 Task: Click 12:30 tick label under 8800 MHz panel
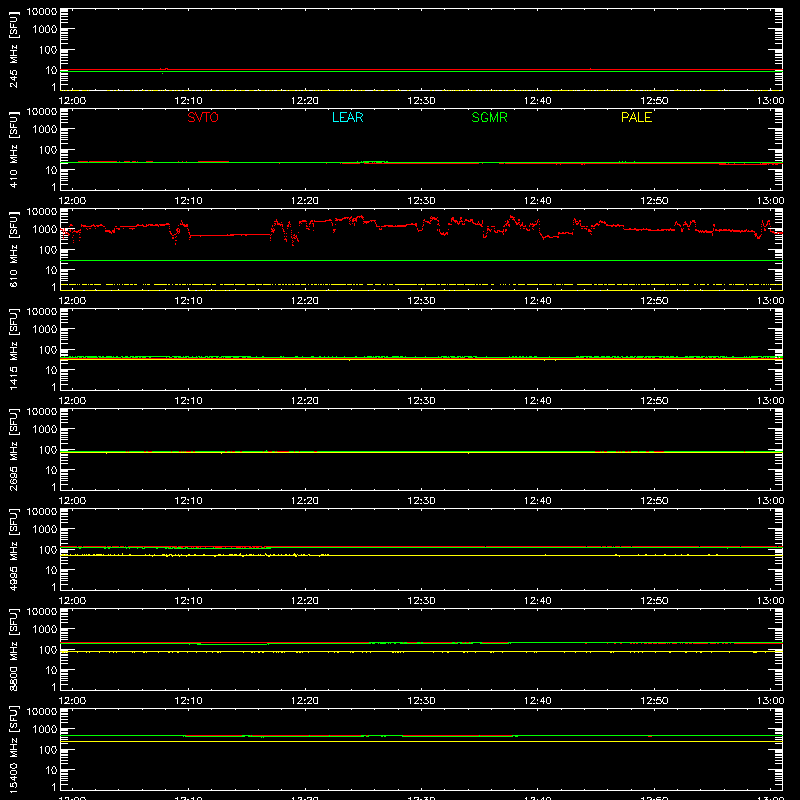(421, 701)
